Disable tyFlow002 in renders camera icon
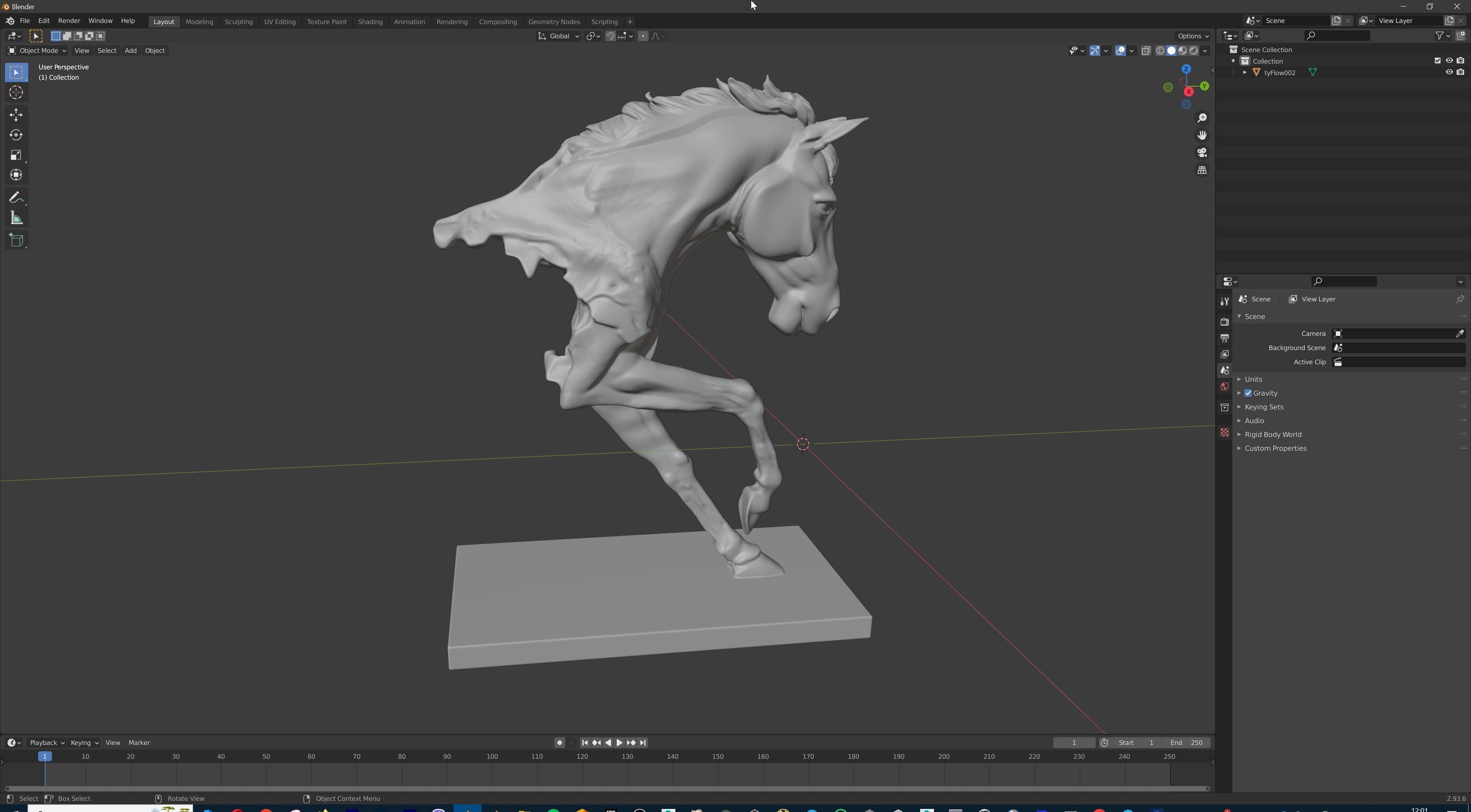This screenshot has width=1471, height=812. (x=1460, y=72)
